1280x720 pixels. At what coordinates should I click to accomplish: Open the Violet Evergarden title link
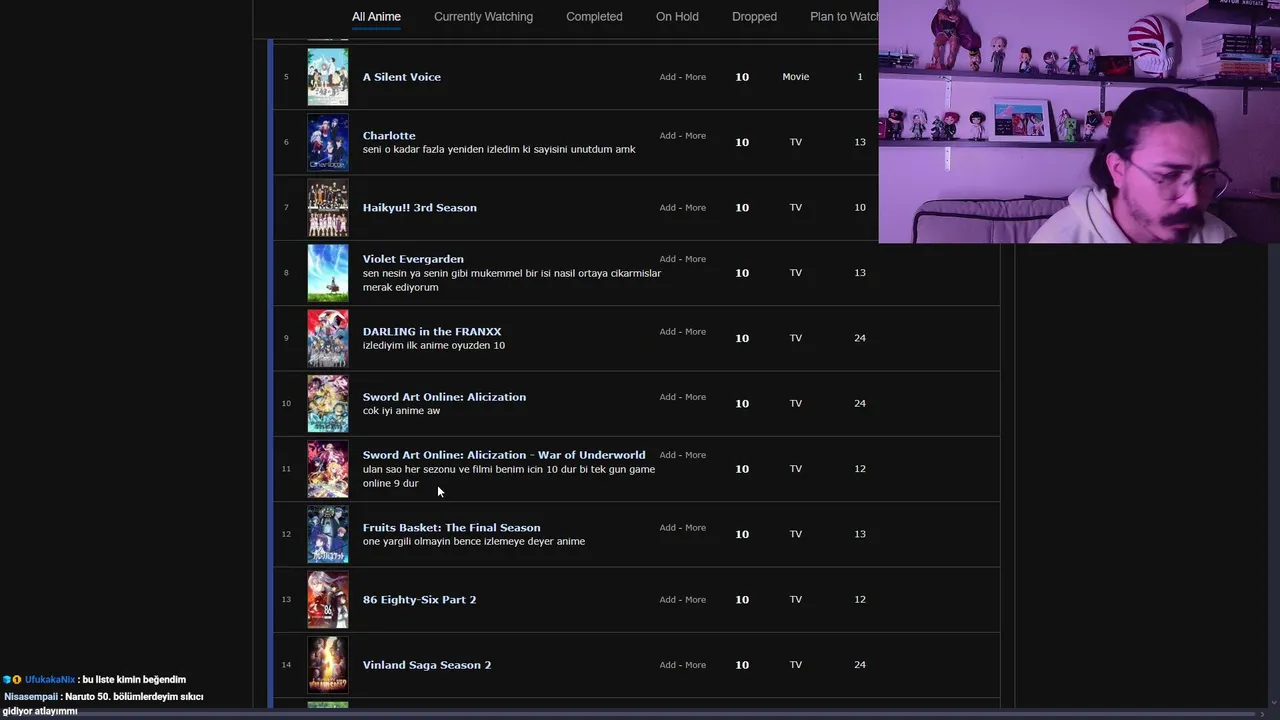[x=413, y=259]
